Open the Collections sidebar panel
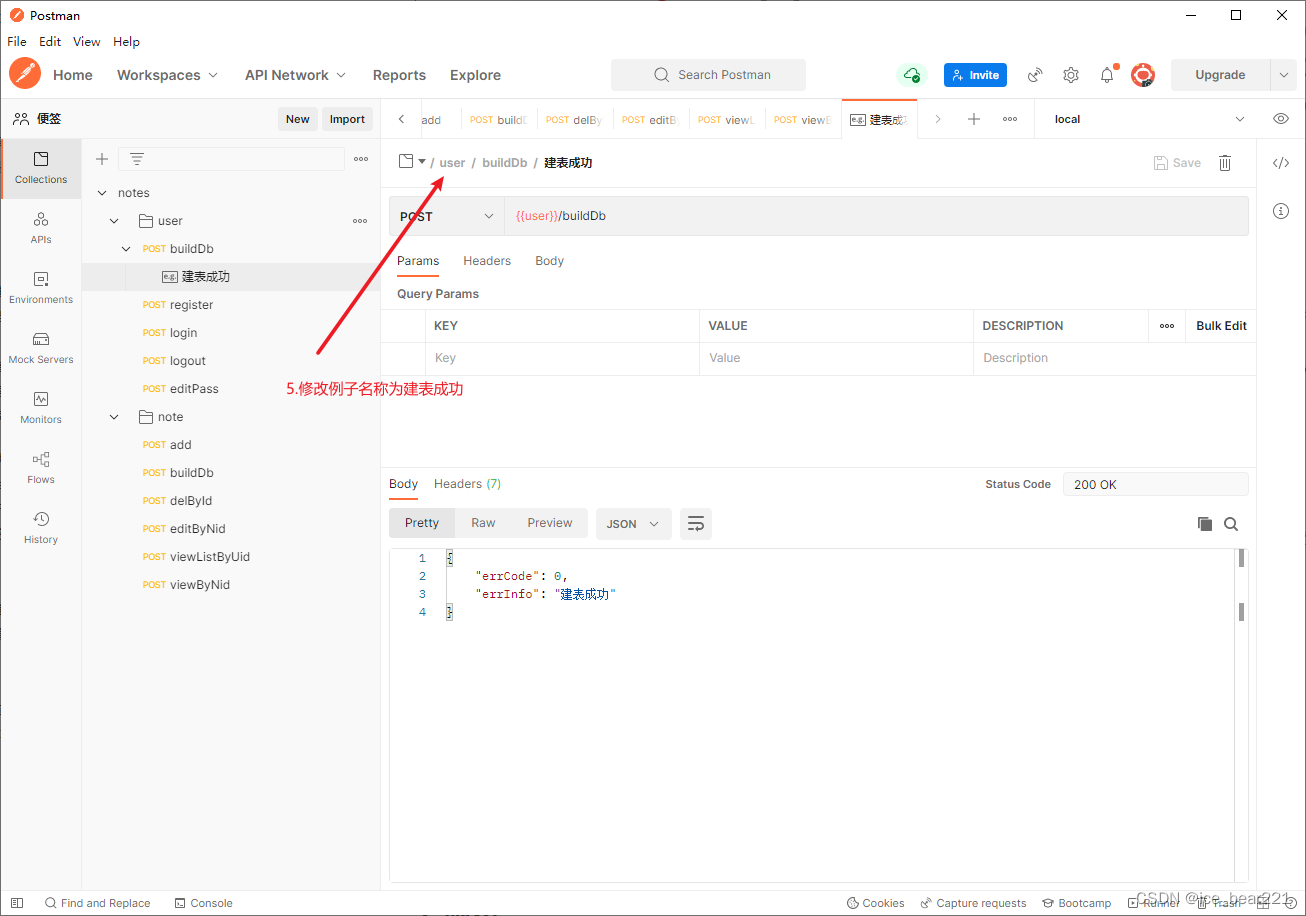Screen dimensions: 1306x916 pyautogui.click(x=41, y=168)
